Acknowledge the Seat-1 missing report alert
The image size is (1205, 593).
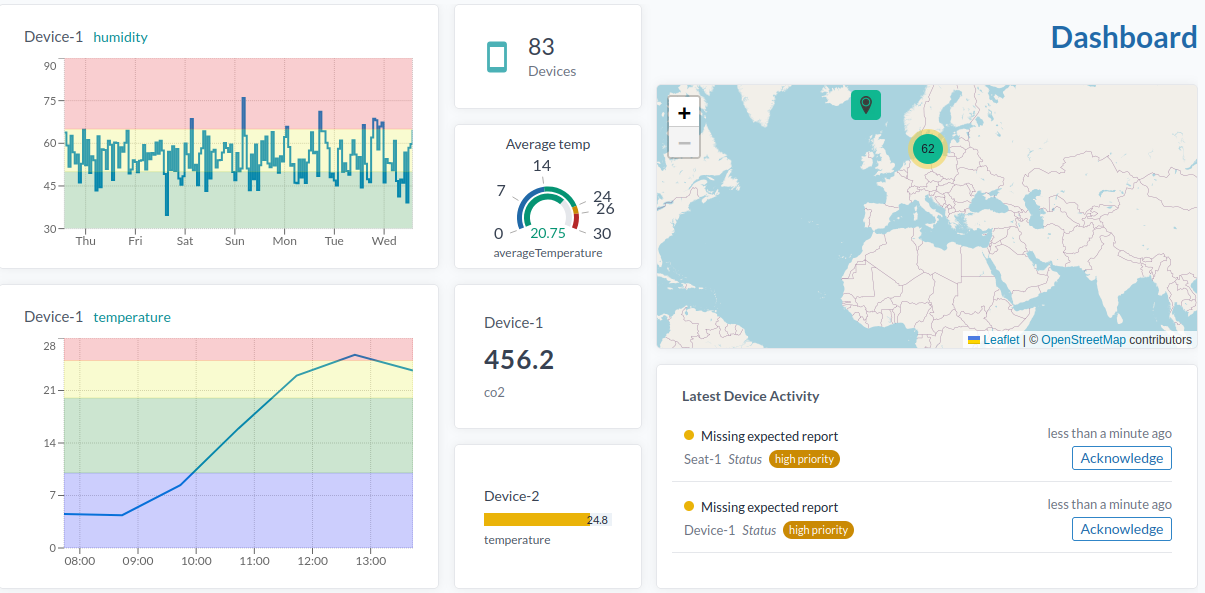(1121, 458)
